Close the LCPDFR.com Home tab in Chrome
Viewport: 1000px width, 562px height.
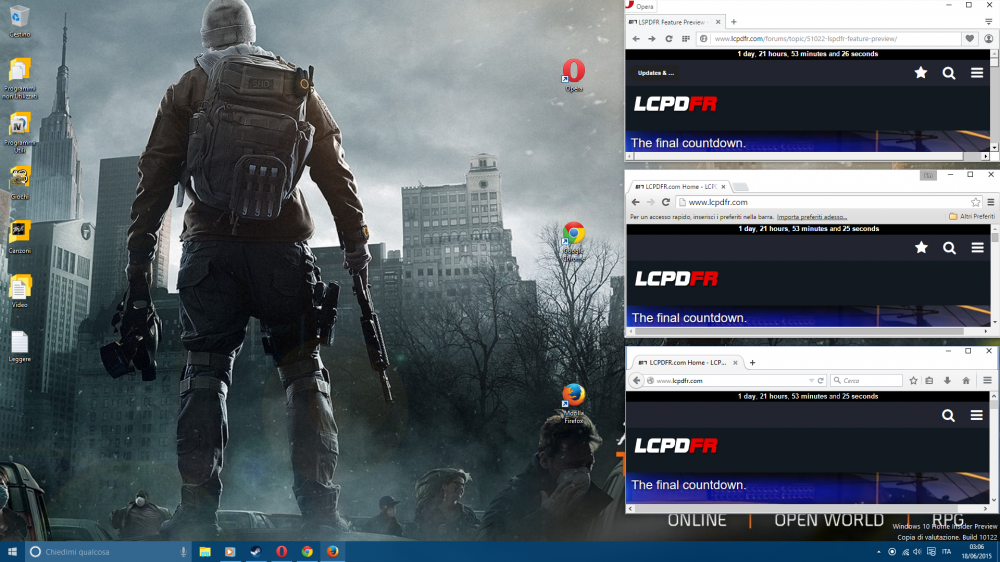pyautogui.click(x=723, y=187)
